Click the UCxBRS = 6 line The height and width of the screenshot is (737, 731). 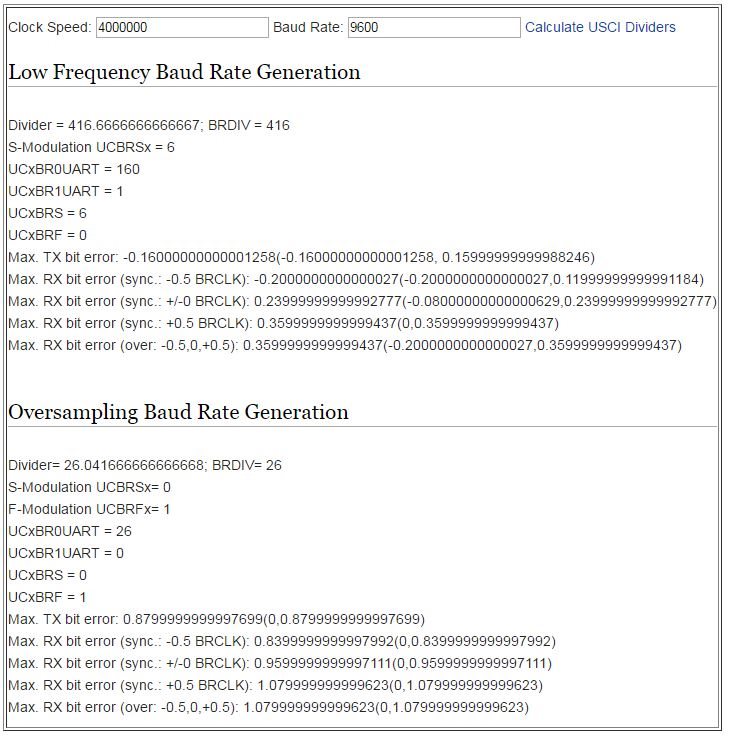[x=47, y=213]
